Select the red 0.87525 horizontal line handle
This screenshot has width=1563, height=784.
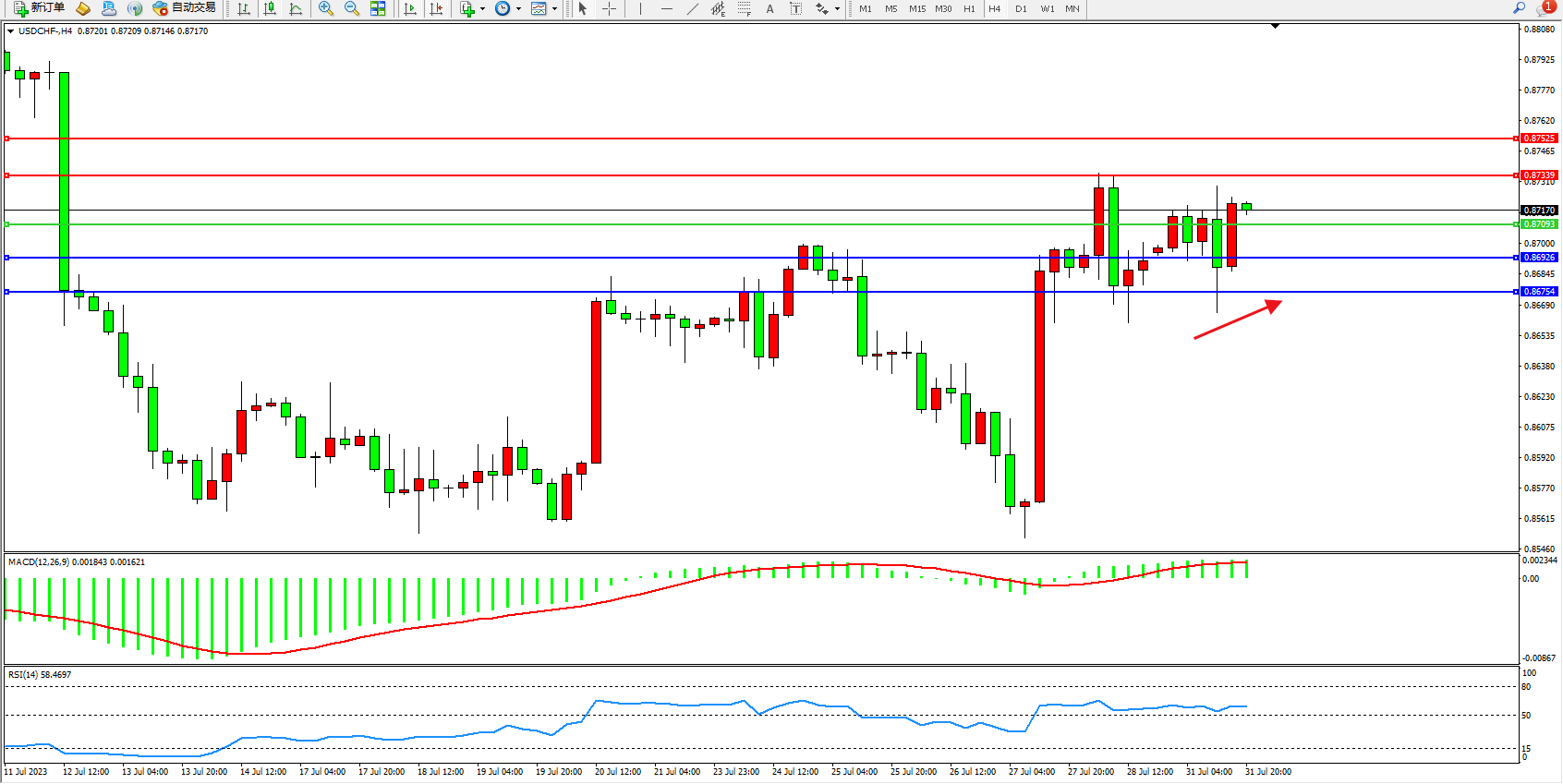[7, 139]
